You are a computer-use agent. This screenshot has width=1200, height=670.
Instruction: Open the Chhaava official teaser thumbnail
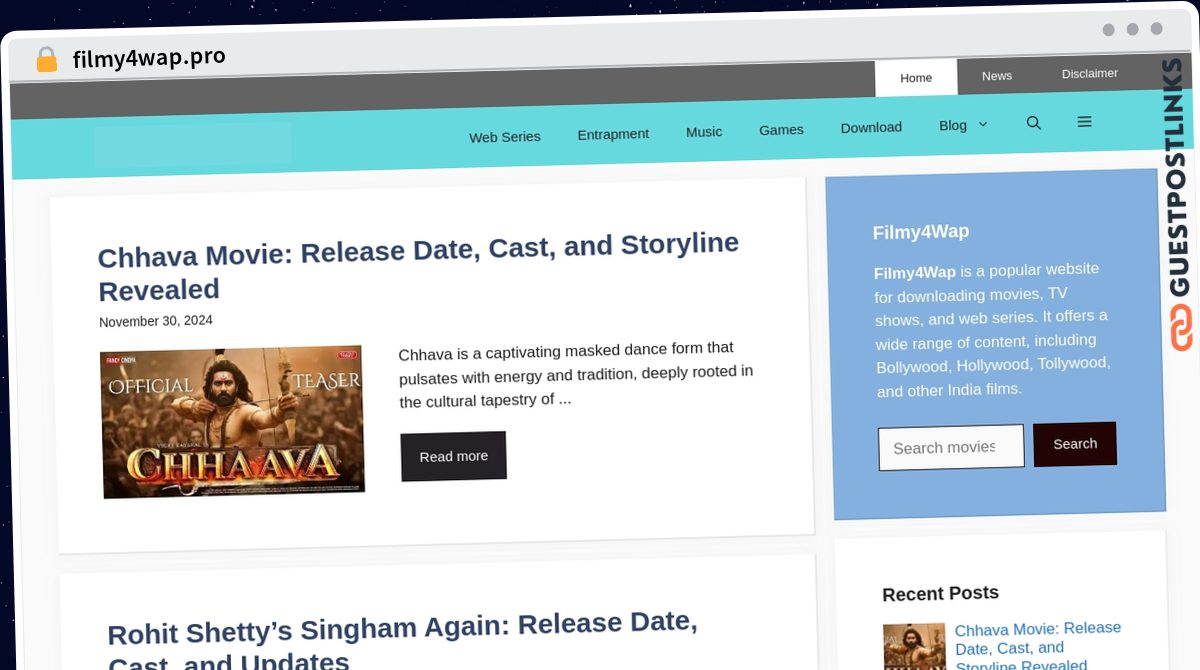(233, 422)
